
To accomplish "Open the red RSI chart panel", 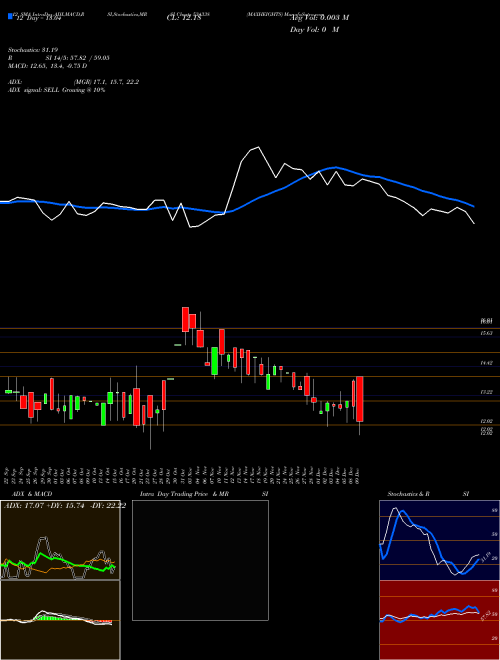I will [x=439, y=620].
